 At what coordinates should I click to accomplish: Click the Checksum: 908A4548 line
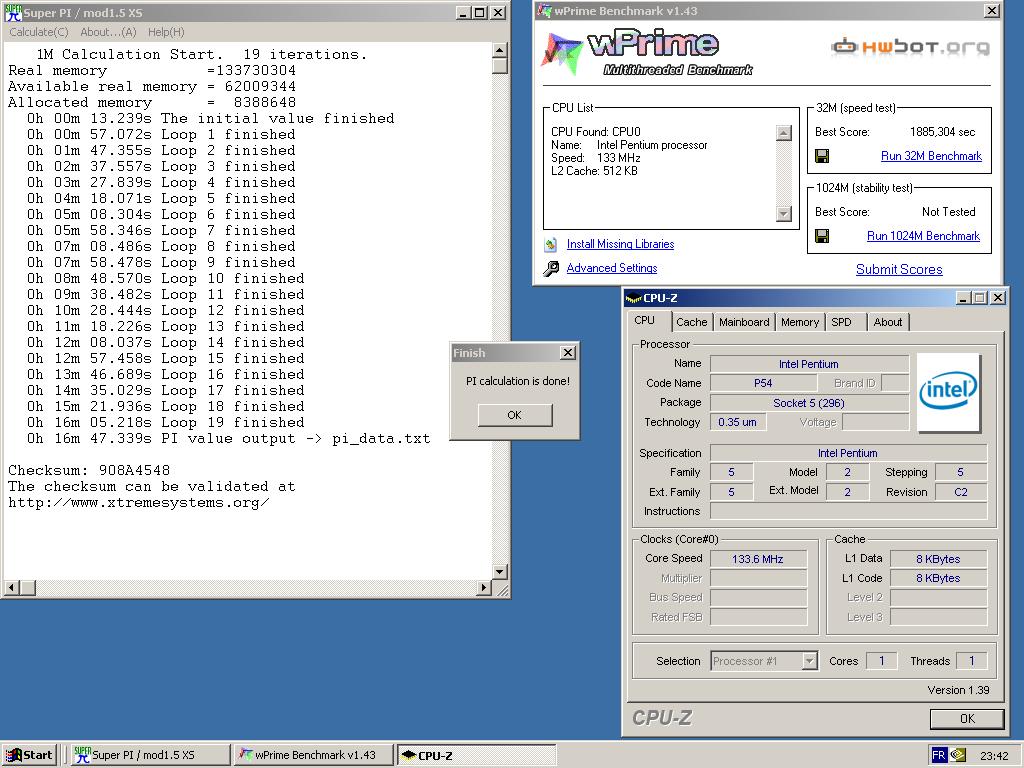pos(89,470)
